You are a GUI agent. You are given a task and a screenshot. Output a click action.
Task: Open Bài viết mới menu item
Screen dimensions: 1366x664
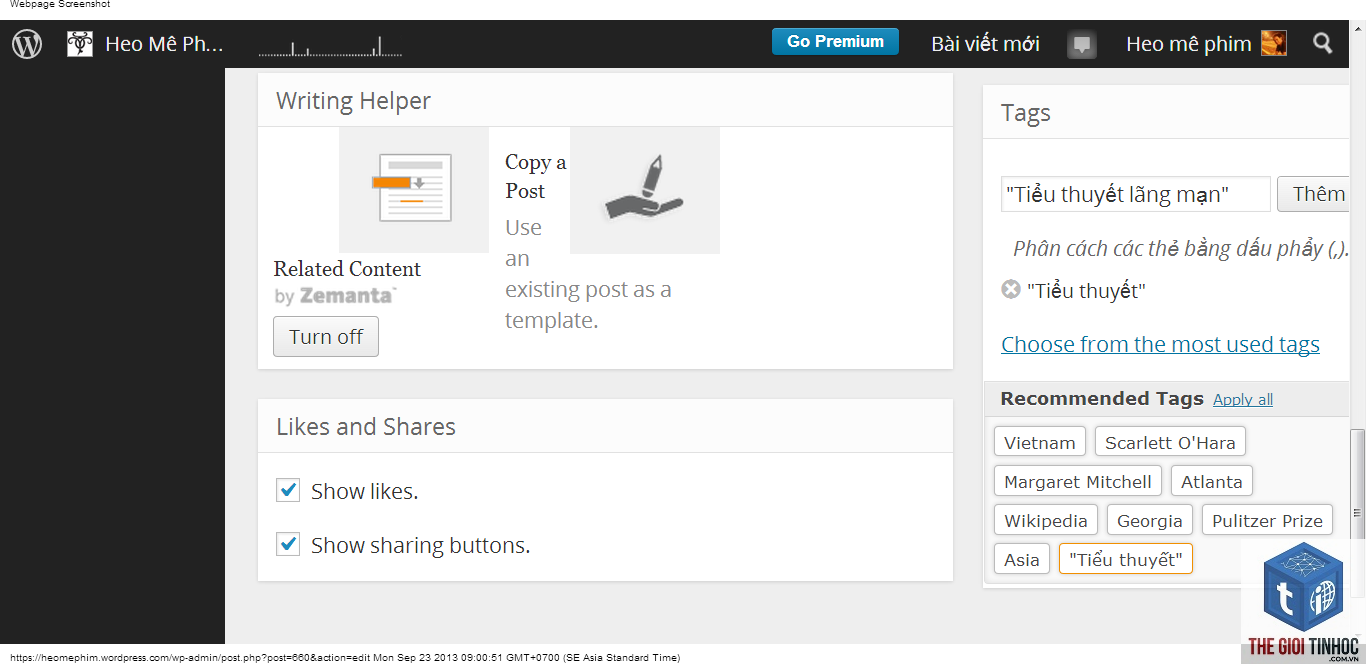click(x=985, y=44)
